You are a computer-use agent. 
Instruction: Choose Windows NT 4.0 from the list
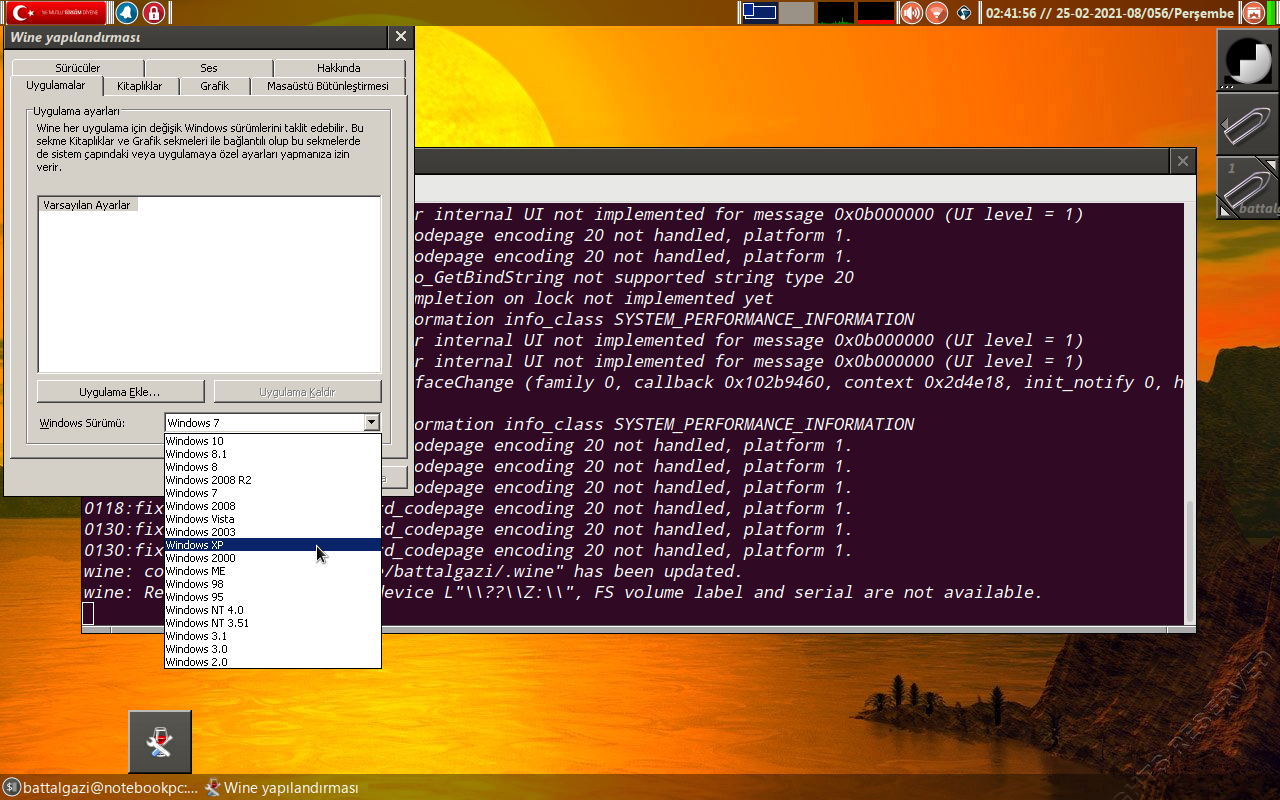coord(272,610)
